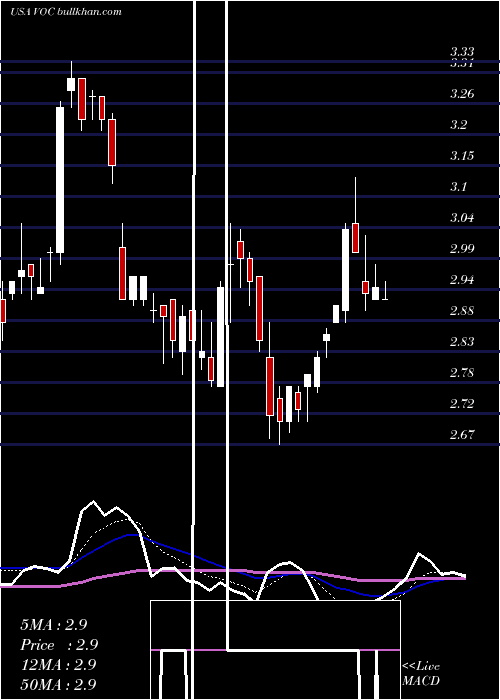This screenshot has height=700, width=500.
Task: Click the 2.83 price axis label
Action: tap(462, 342)
